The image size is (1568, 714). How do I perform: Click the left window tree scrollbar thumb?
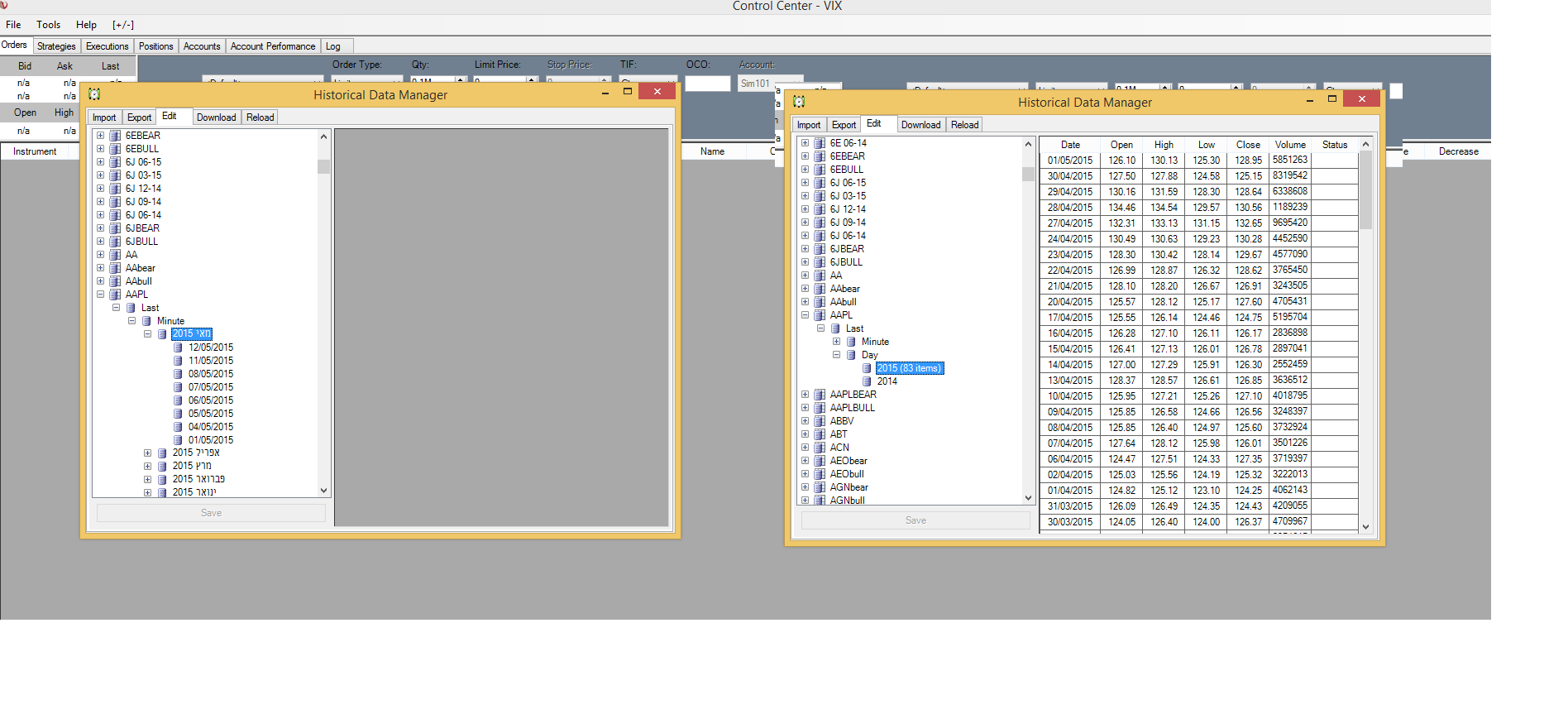(323, 166)
